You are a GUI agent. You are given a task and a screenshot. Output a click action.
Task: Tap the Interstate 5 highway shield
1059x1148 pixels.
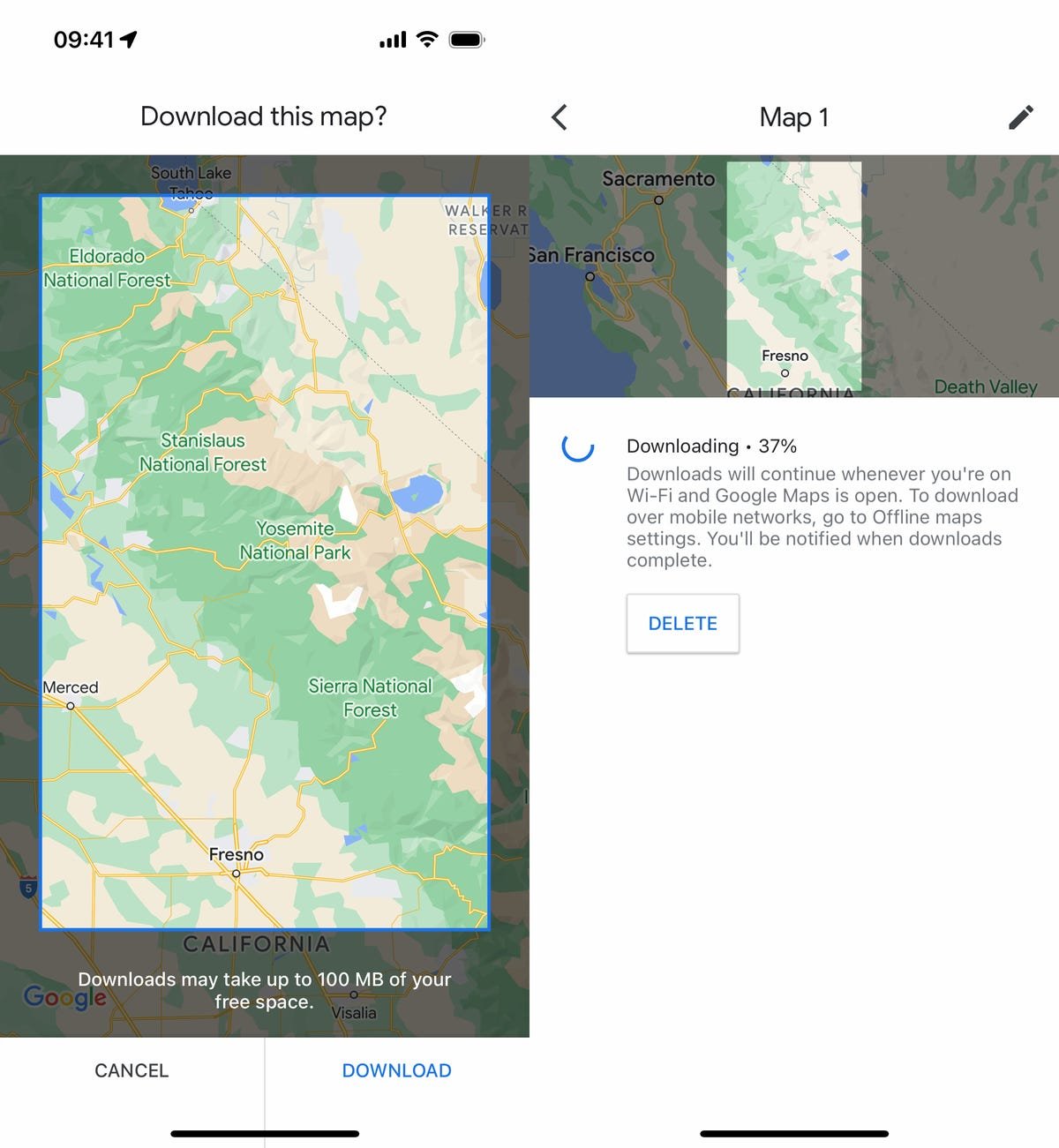[28, 888]
